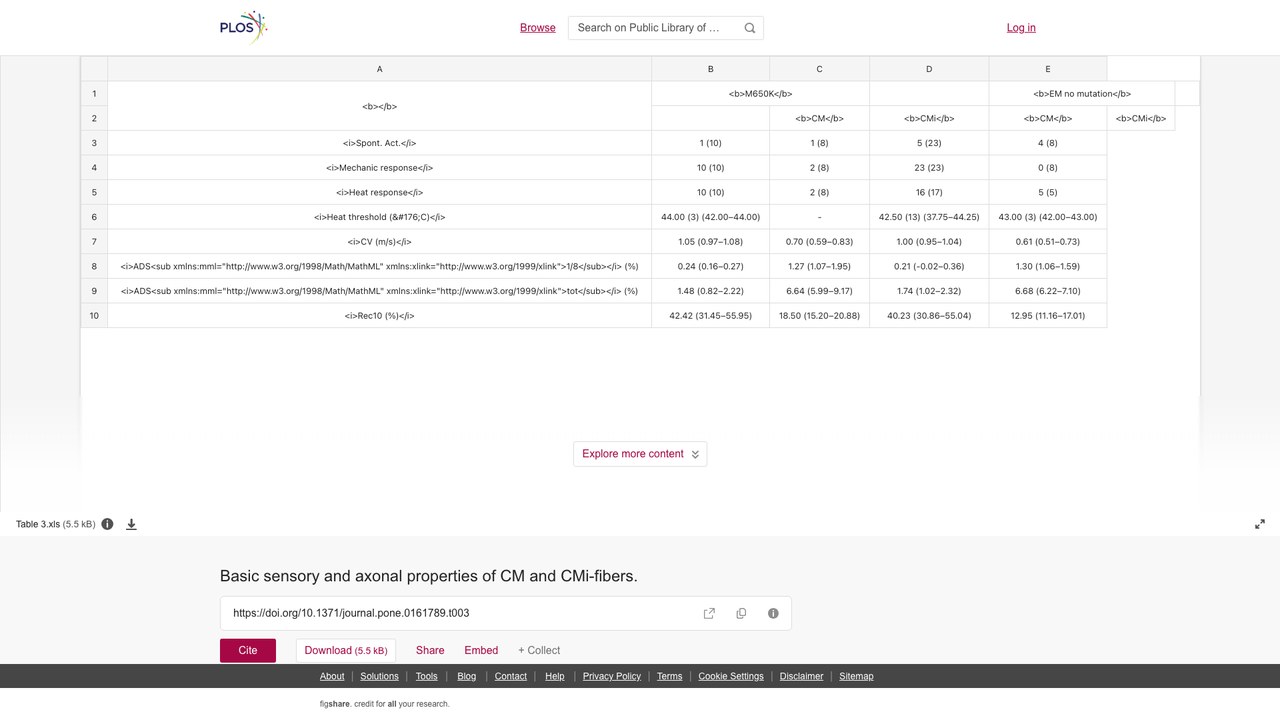Click + Collect option
This screenshot has height=720, width=1280.
tap(539, 650)
